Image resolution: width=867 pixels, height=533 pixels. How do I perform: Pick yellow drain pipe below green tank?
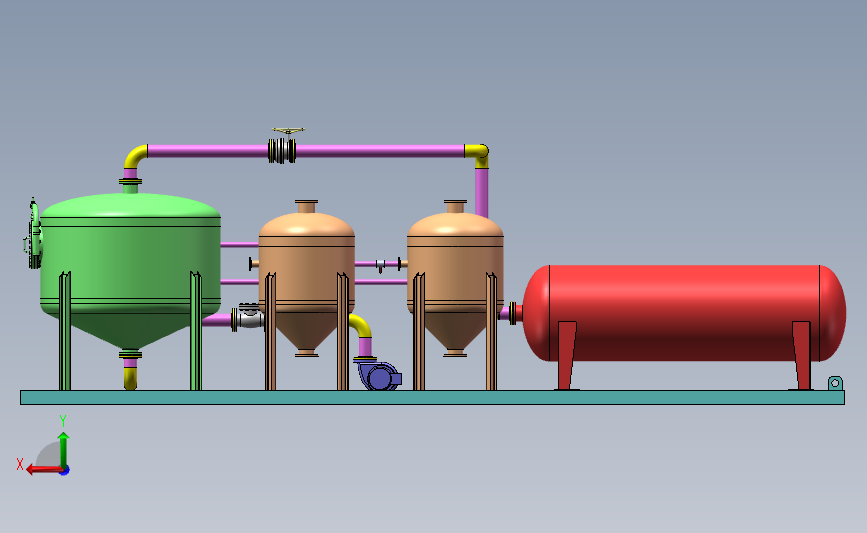coord(130,379)
